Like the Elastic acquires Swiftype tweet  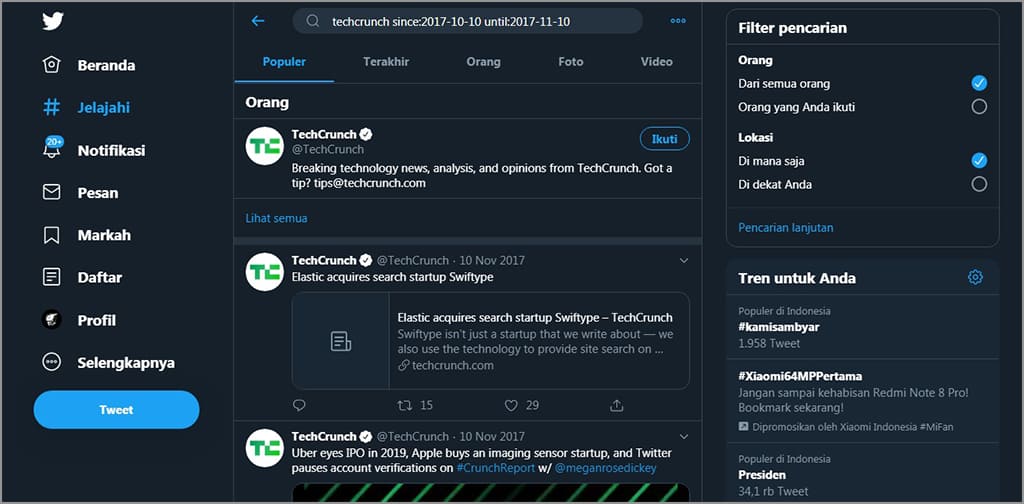tap(511, 405)
